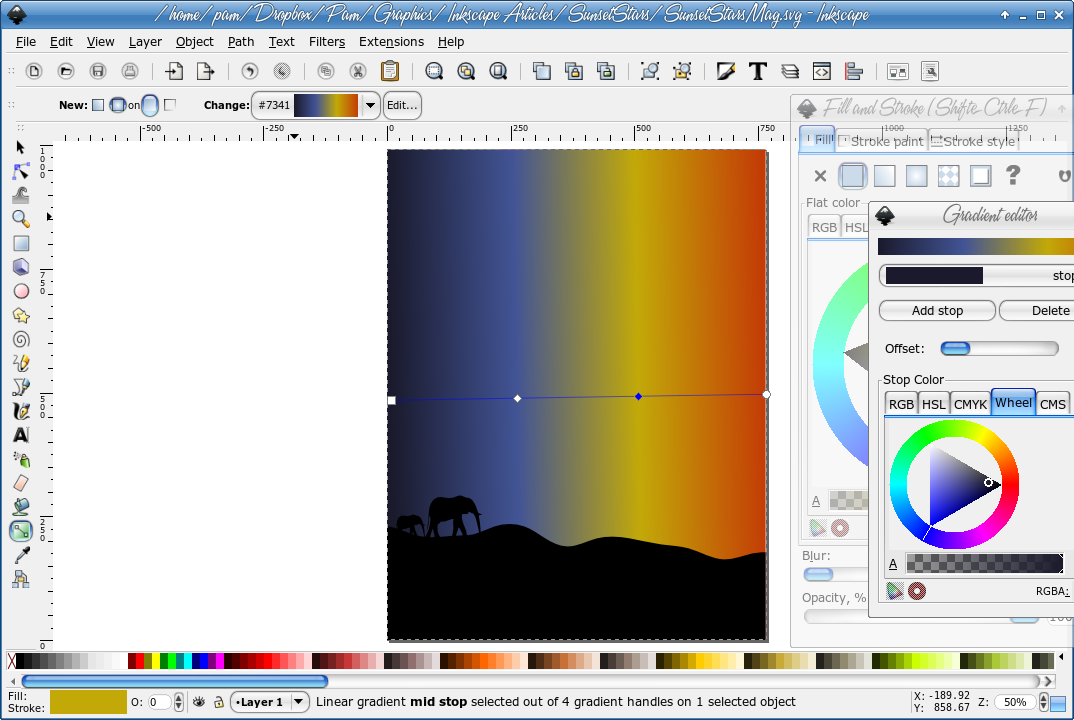1074x720 pixels.
Task: Switch to HSL tab in Gradient editor
Action: (x=934, y=404)
